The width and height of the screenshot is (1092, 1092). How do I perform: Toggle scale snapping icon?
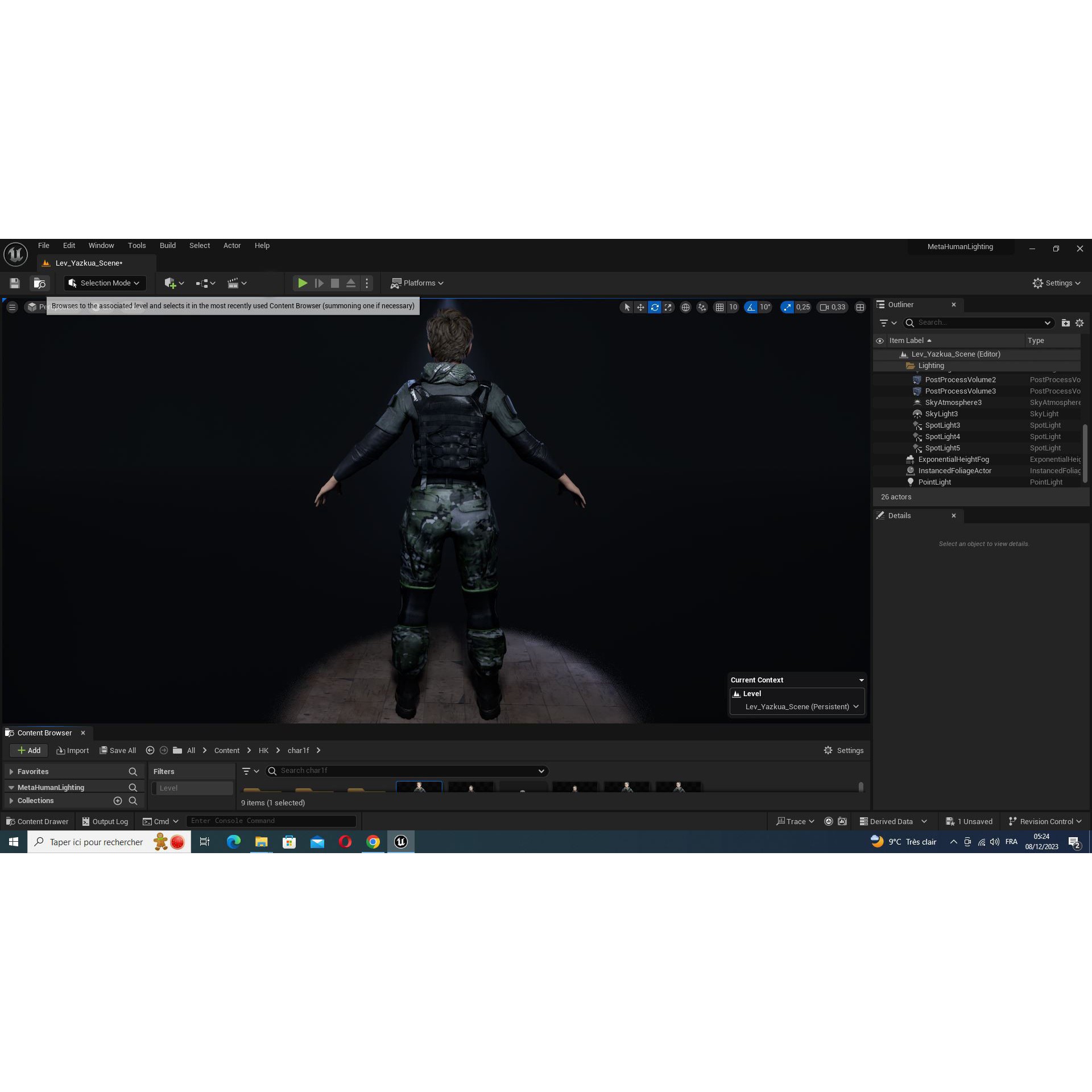pyautogui.click(x=787, y=307)
